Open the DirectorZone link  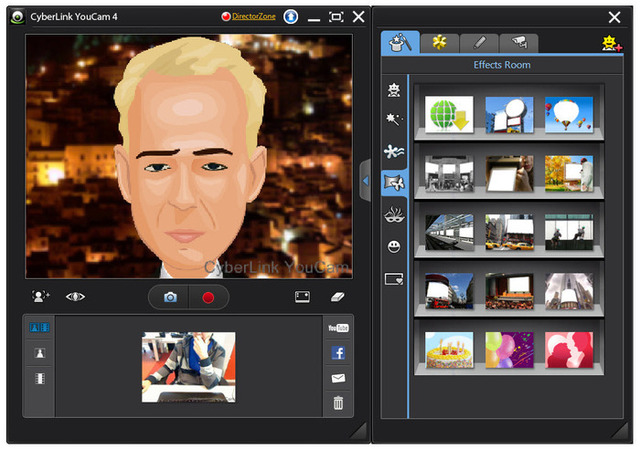click(253, 16)
